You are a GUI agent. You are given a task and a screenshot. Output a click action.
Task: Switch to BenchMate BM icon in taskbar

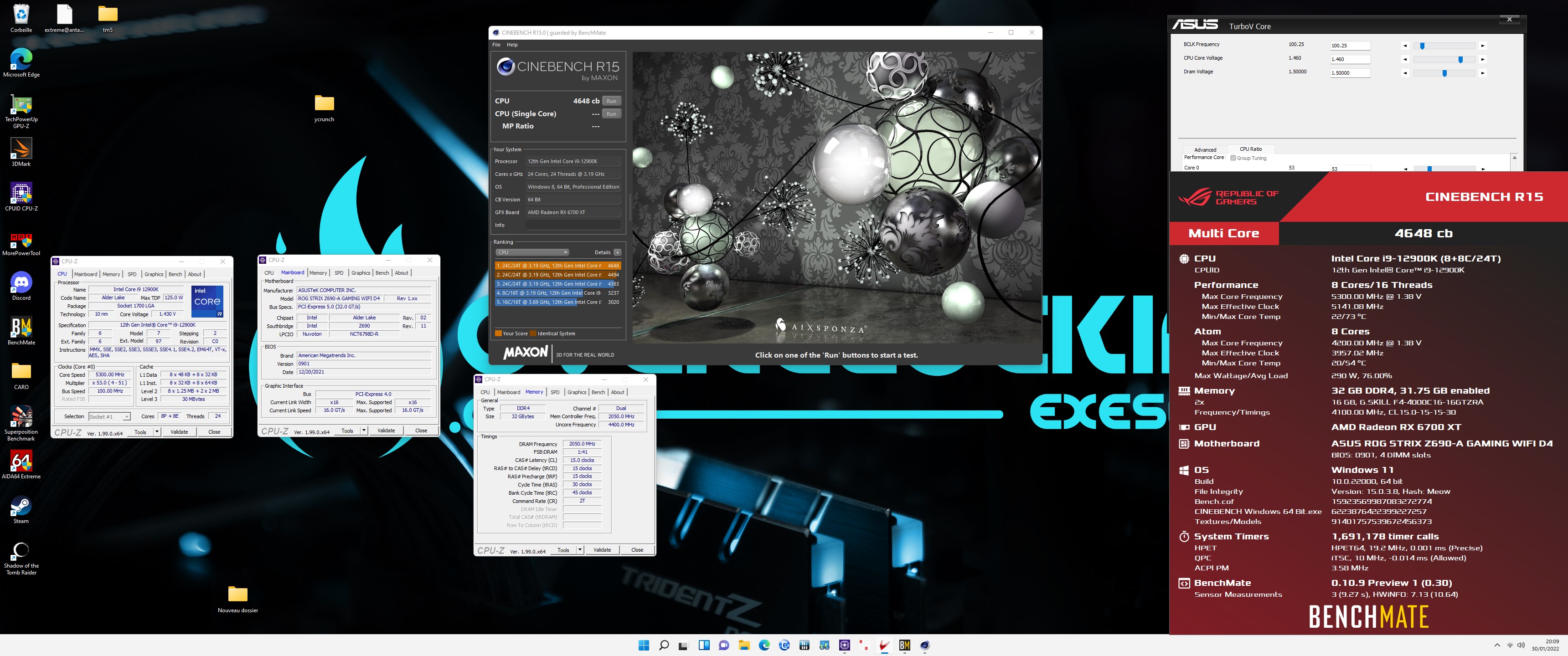click(904, 645)
